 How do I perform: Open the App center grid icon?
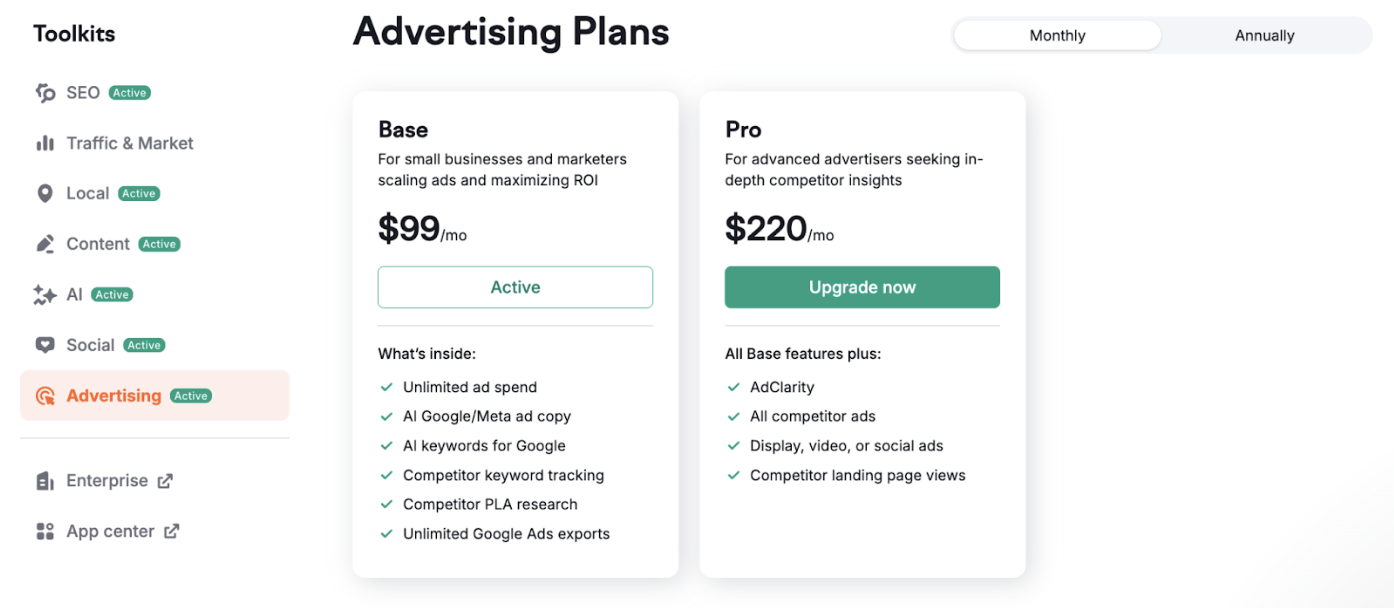pos(45,531)
